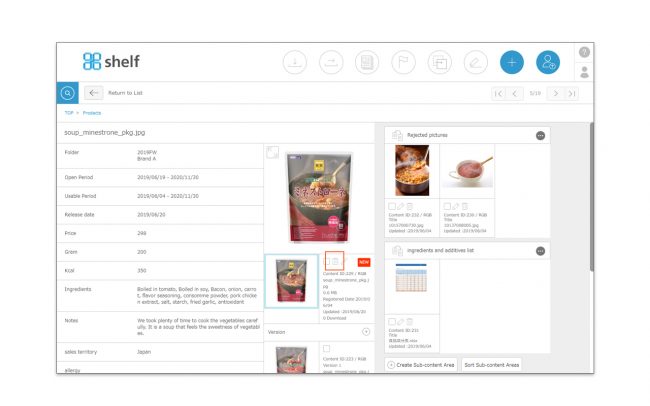Click the flag icon in the toolbar
The image size is (650, 406).
[x=403, y=62]
